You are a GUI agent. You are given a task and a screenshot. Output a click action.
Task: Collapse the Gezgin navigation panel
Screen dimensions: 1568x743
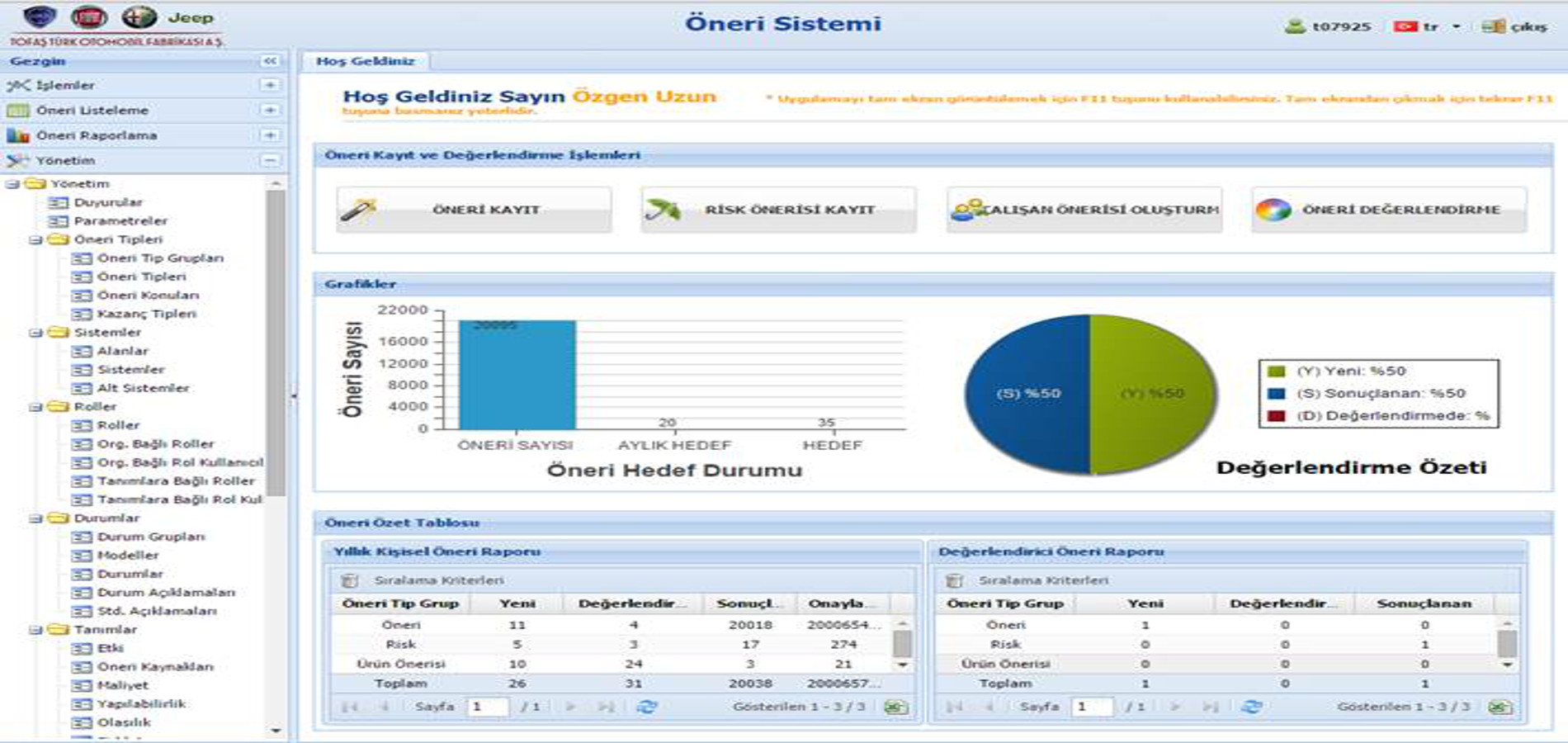[269, 61]
